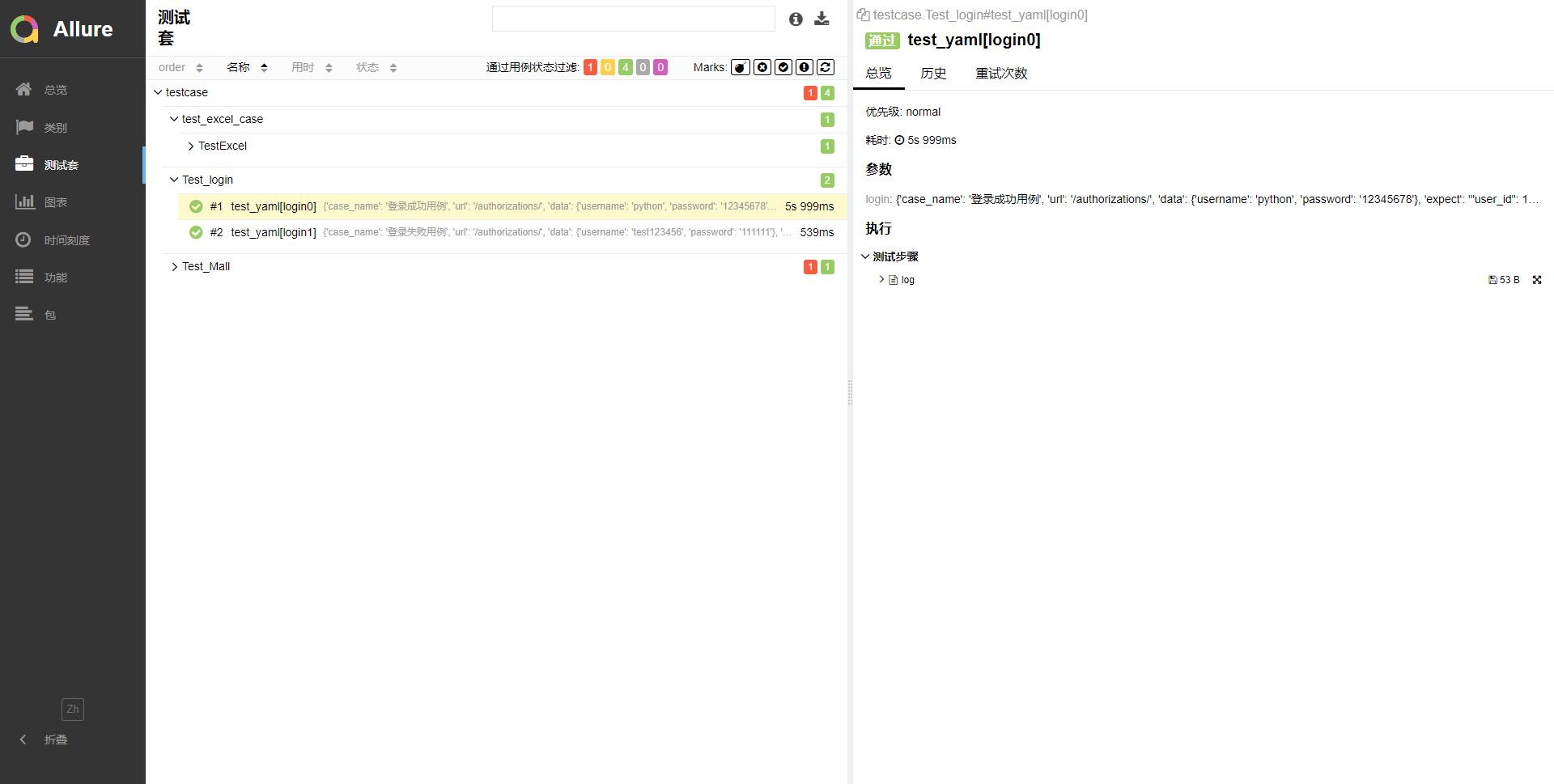This screenshot has width=1554, height=784.
Task: Copy test path with the clipboard icon
Action: [x=863, y=15]
